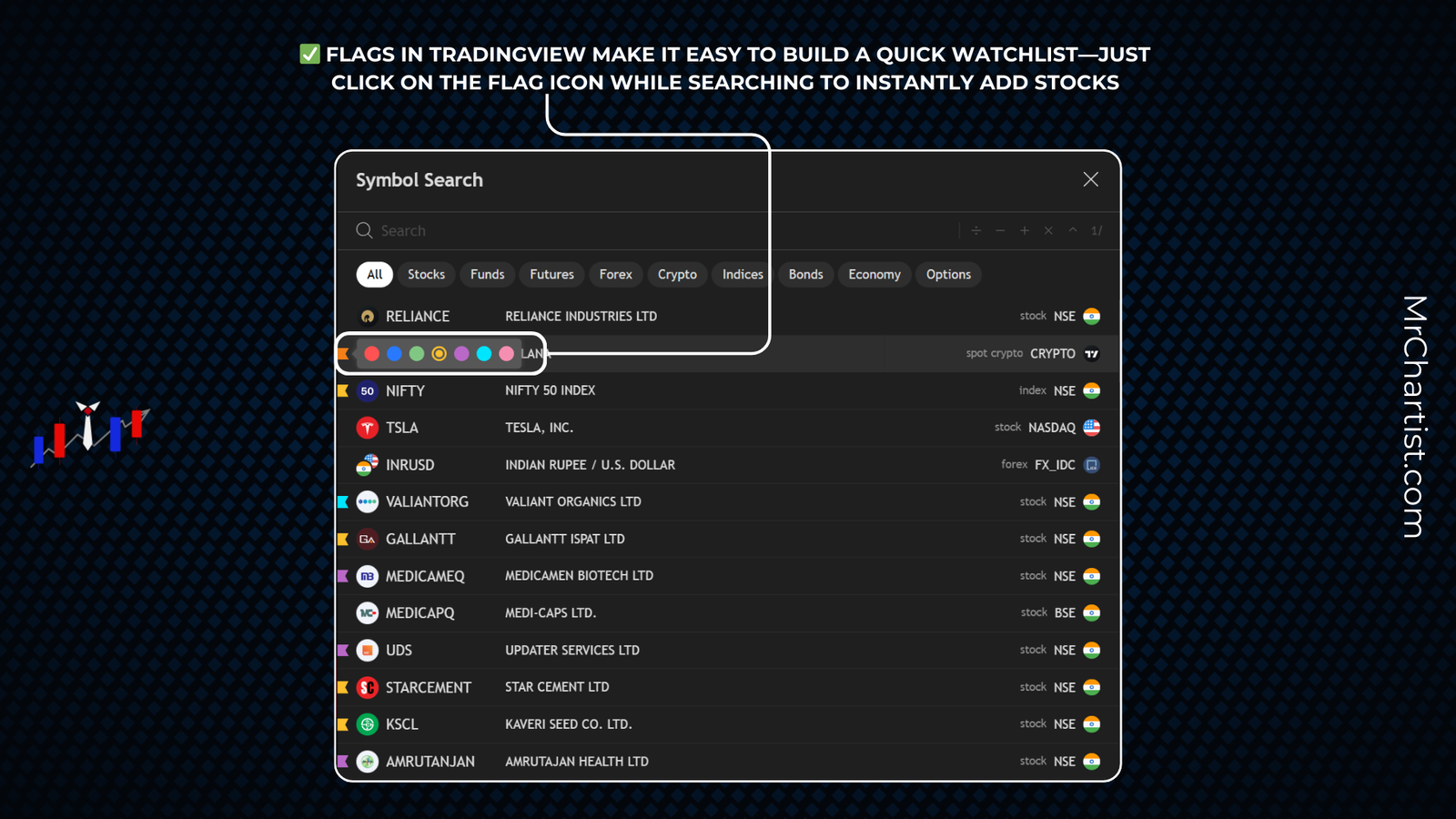Pick the purple flag color swatch
This screenshot has height=819, width=1456.
click(461, 354)
